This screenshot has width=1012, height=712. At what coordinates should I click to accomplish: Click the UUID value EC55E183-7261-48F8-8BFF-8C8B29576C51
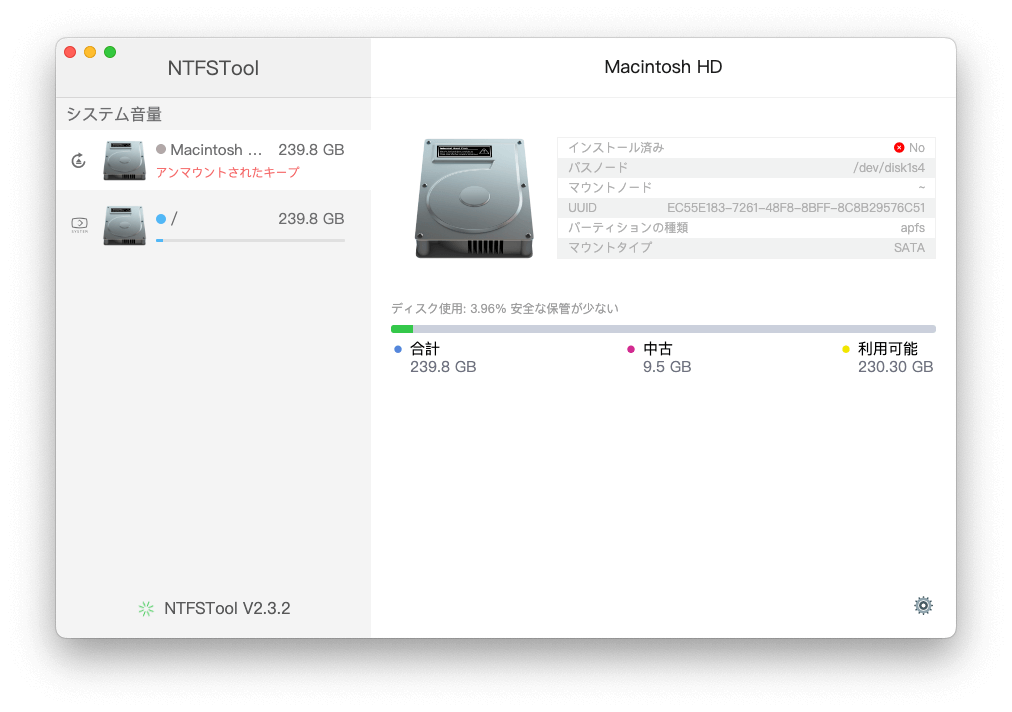click(796, 208)
